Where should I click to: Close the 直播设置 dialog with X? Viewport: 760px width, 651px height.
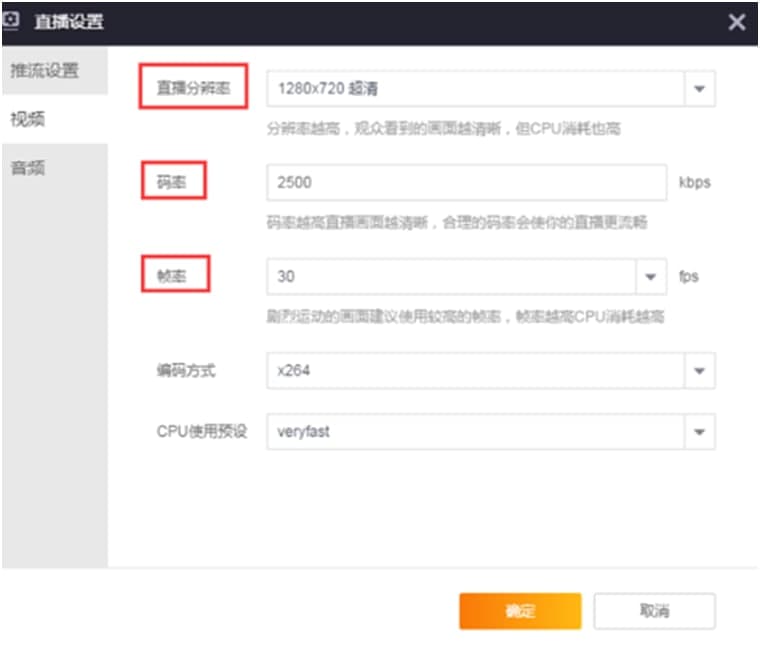point(737,22)
